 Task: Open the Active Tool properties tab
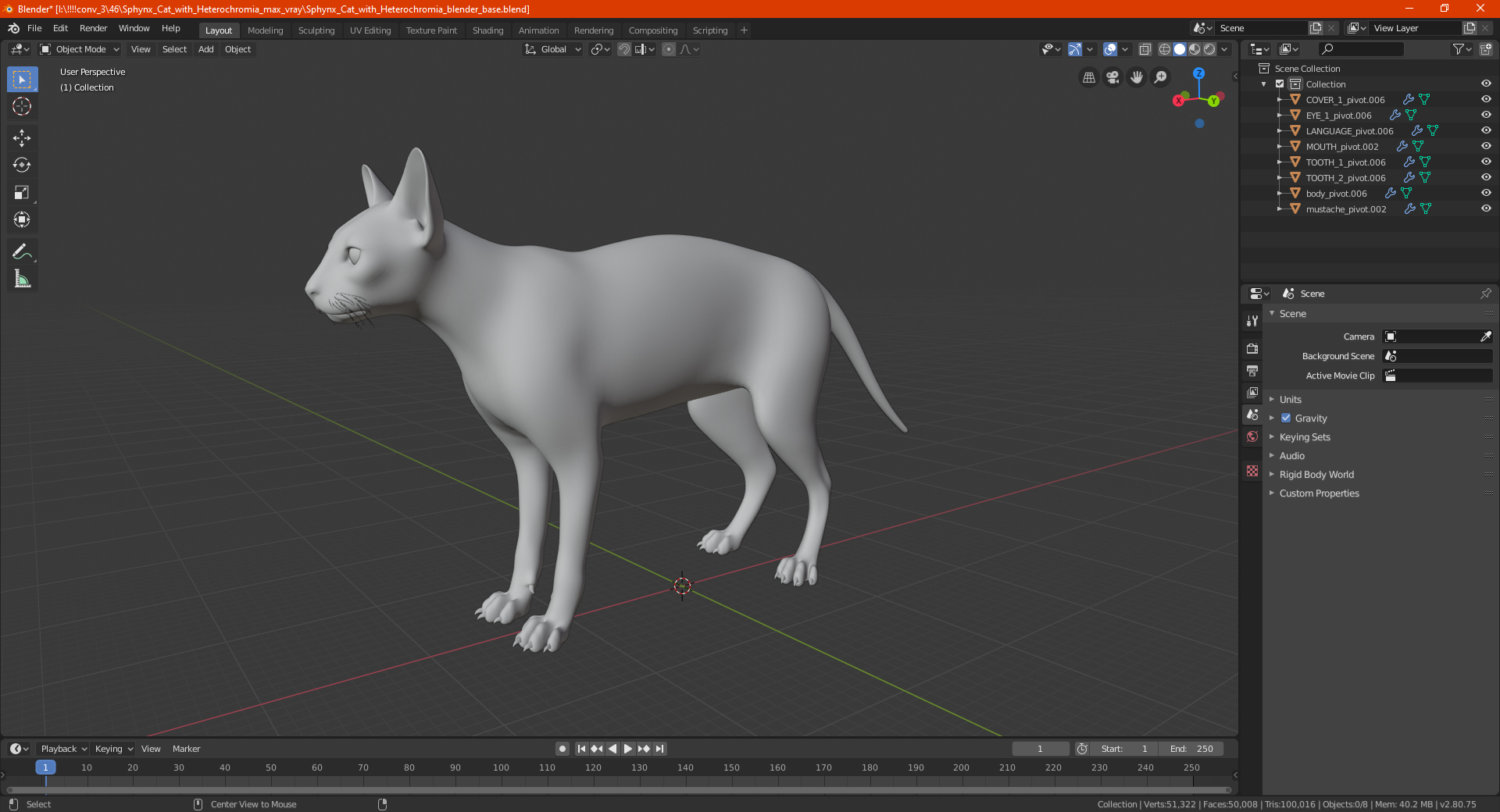(1252, 321)
